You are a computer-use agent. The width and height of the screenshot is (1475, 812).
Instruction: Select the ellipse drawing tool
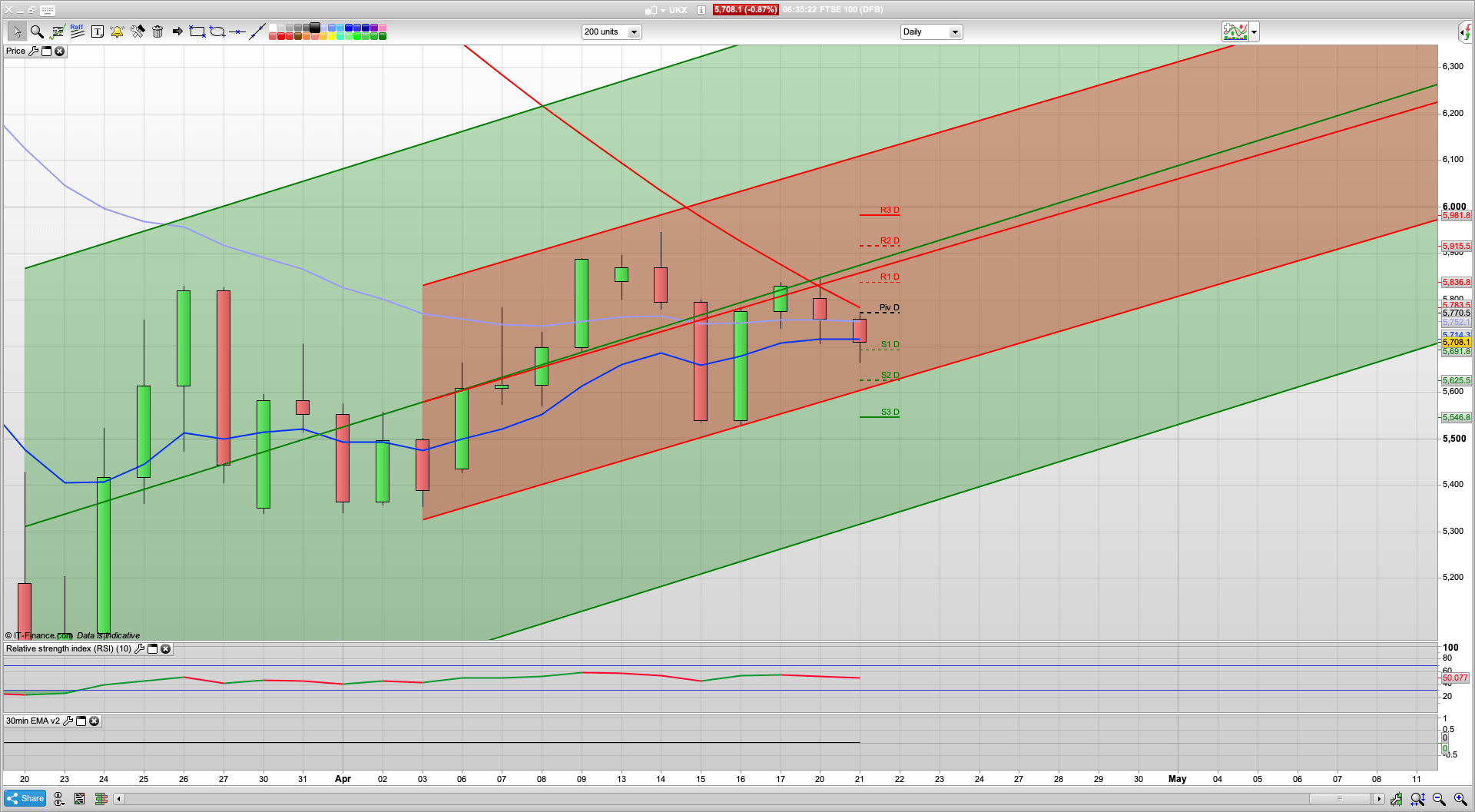(217, 31)
